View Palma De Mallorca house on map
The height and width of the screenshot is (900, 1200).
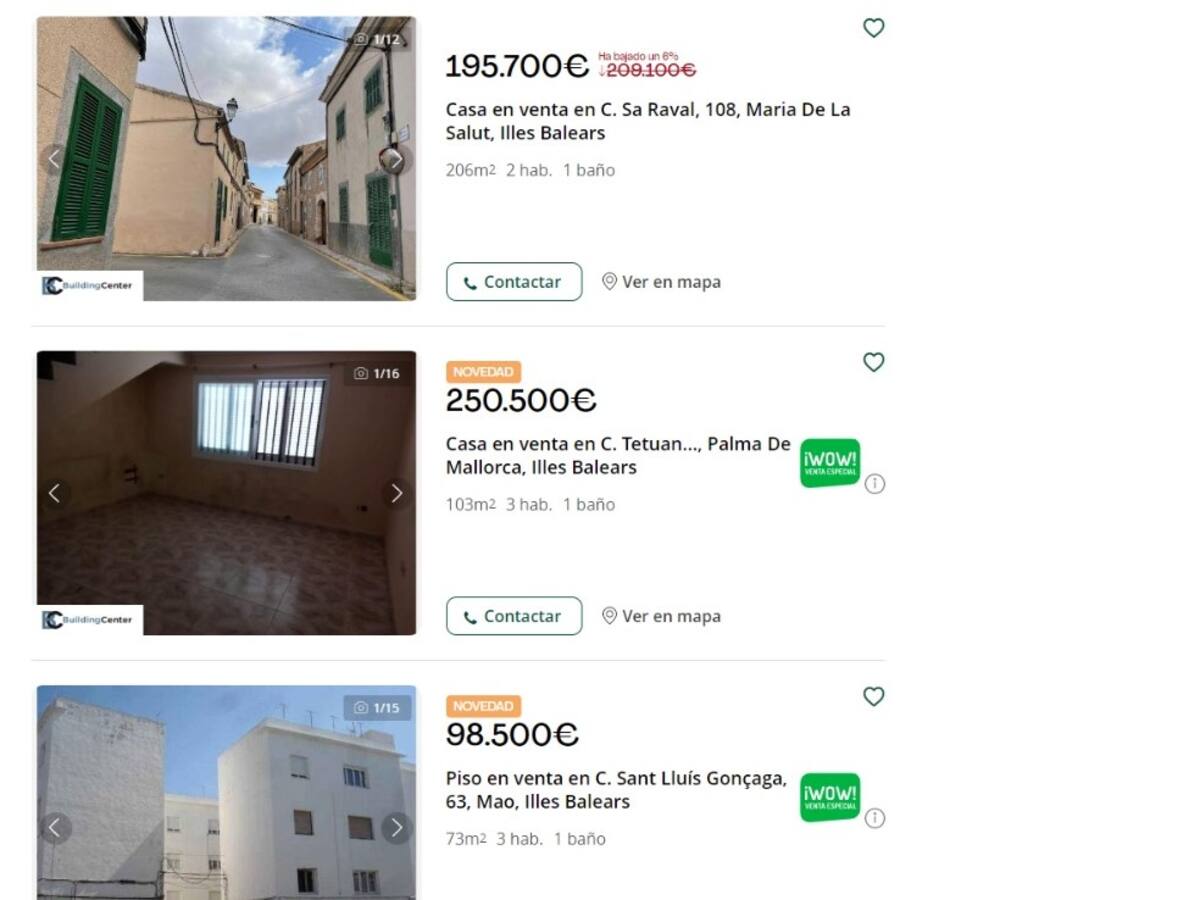(661, 616)
